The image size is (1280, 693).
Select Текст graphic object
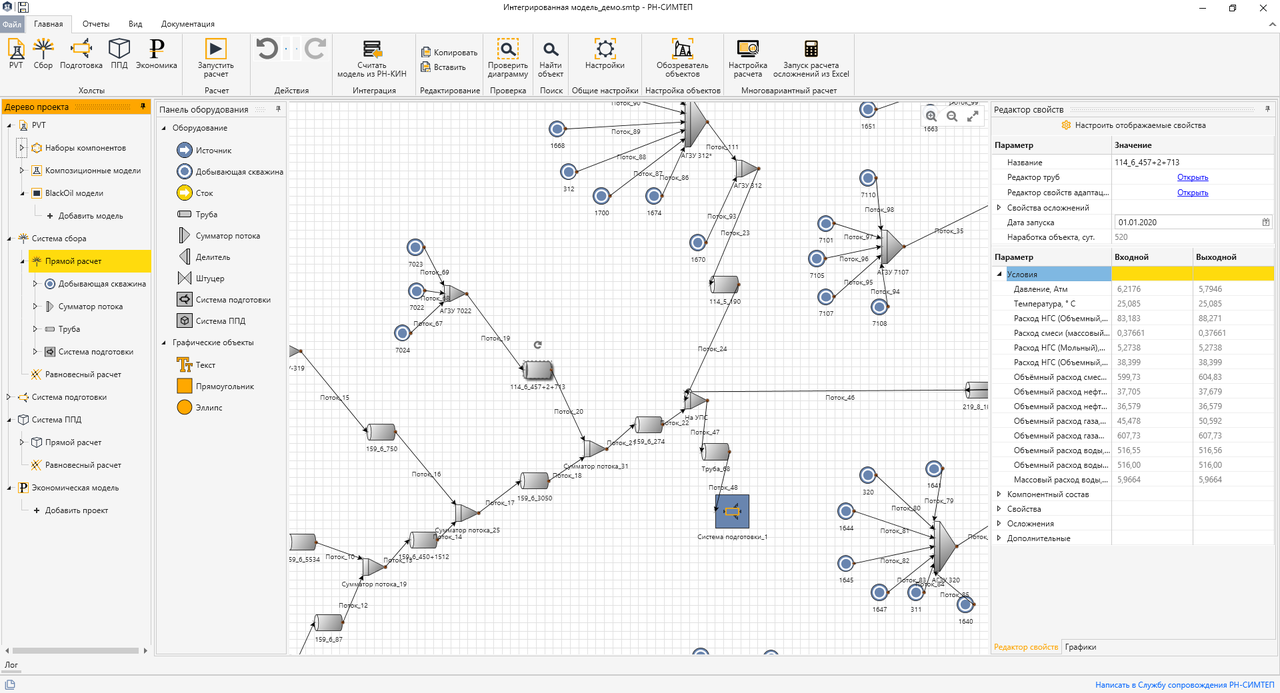(x=195, y=365)
